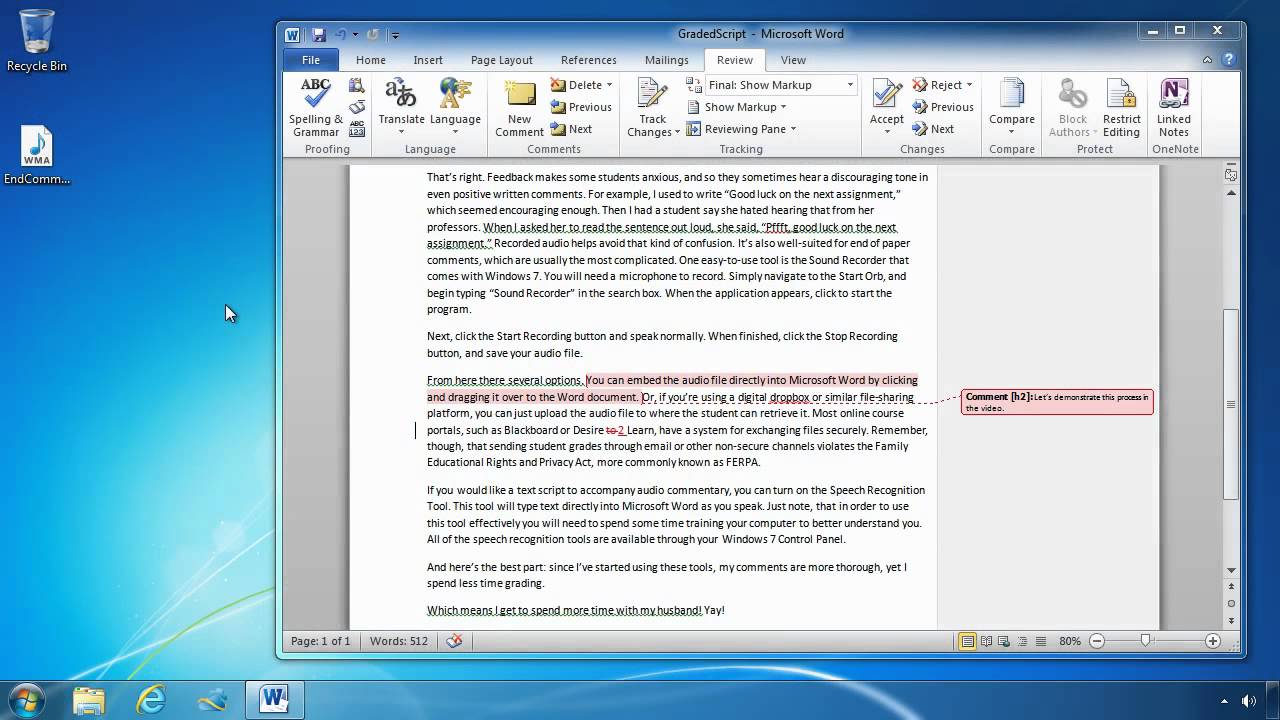Click the proofing errors status bar icon

(454, 641)
